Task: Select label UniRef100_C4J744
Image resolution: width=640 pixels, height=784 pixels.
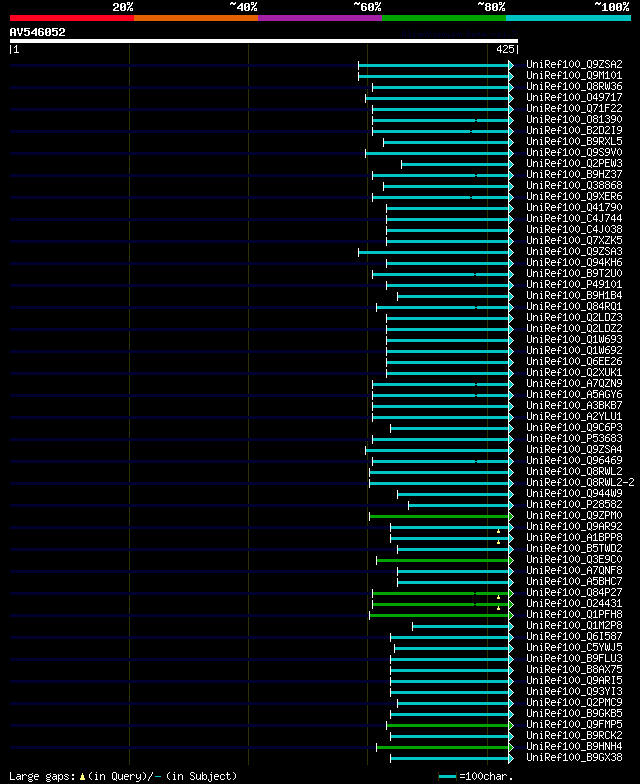Action: coord(574,218)
